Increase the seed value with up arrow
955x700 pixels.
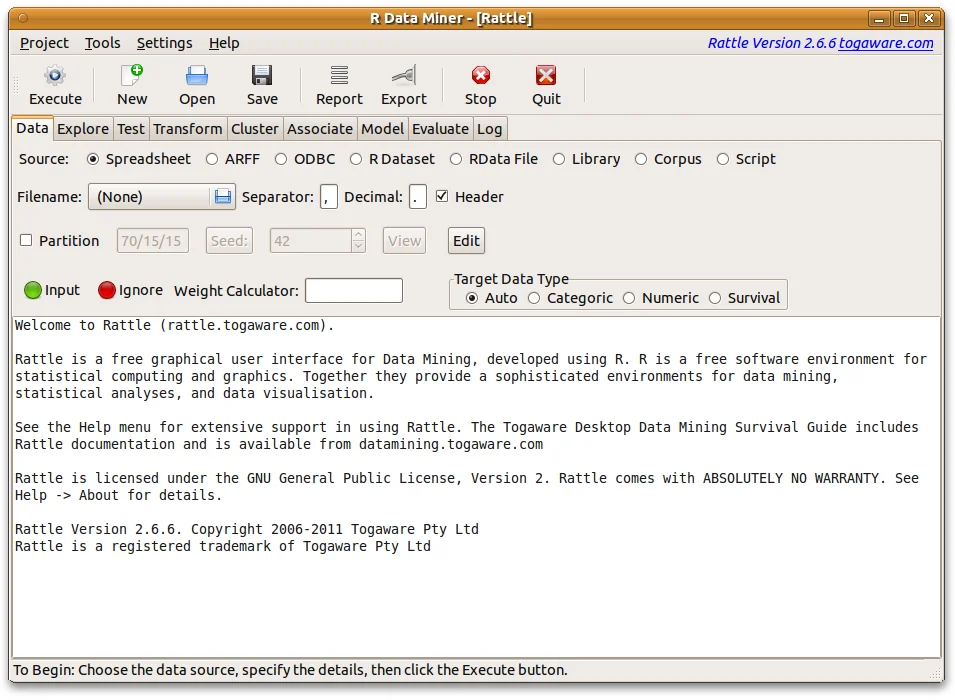(359, 235)
